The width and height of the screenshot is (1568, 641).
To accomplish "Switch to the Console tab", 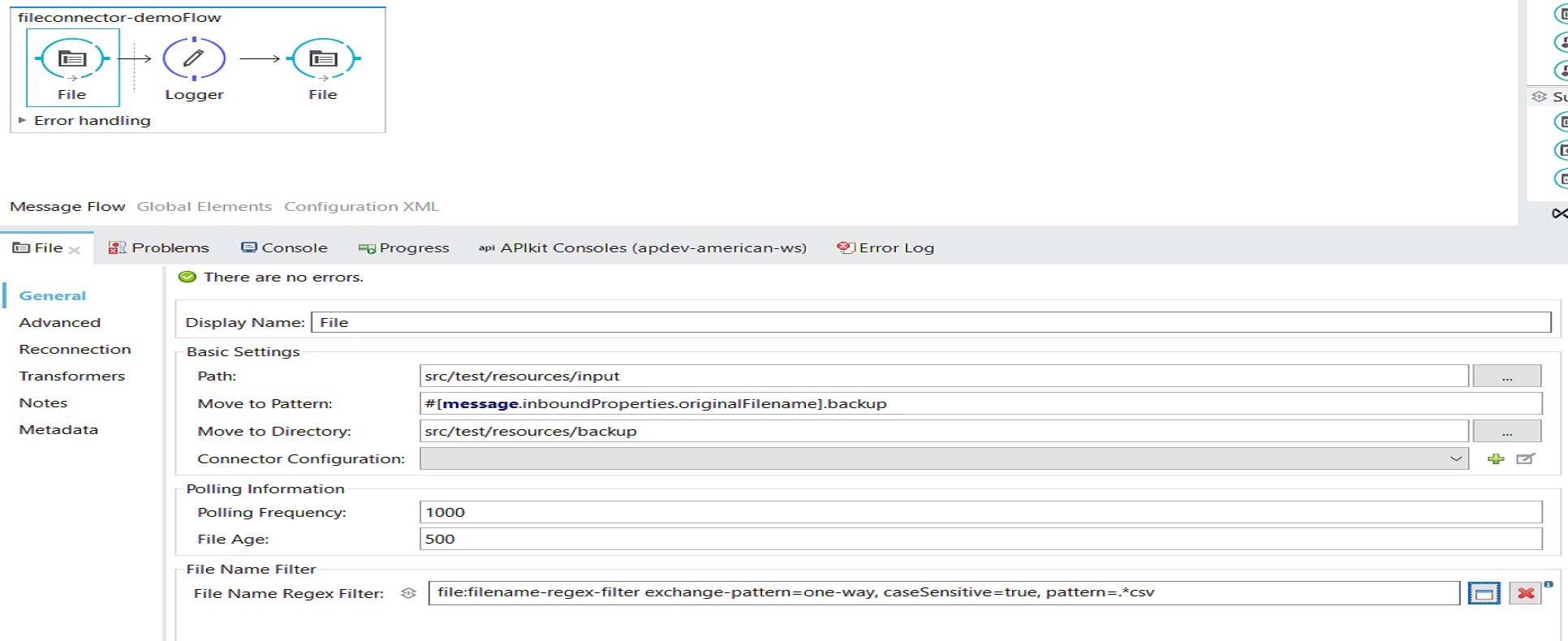I will coord(285,248).
